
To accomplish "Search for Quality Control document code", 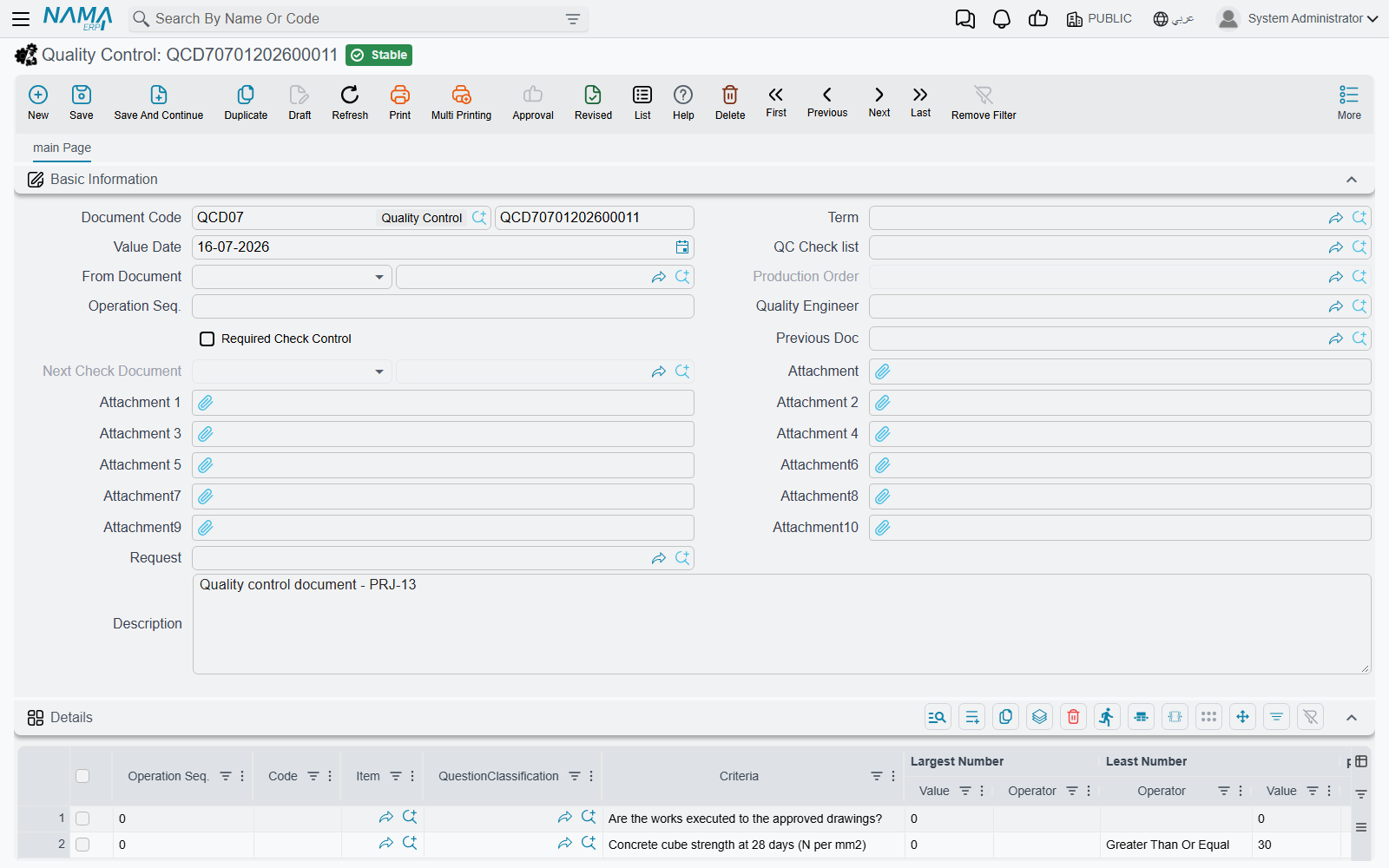I will tap(479, 218).
